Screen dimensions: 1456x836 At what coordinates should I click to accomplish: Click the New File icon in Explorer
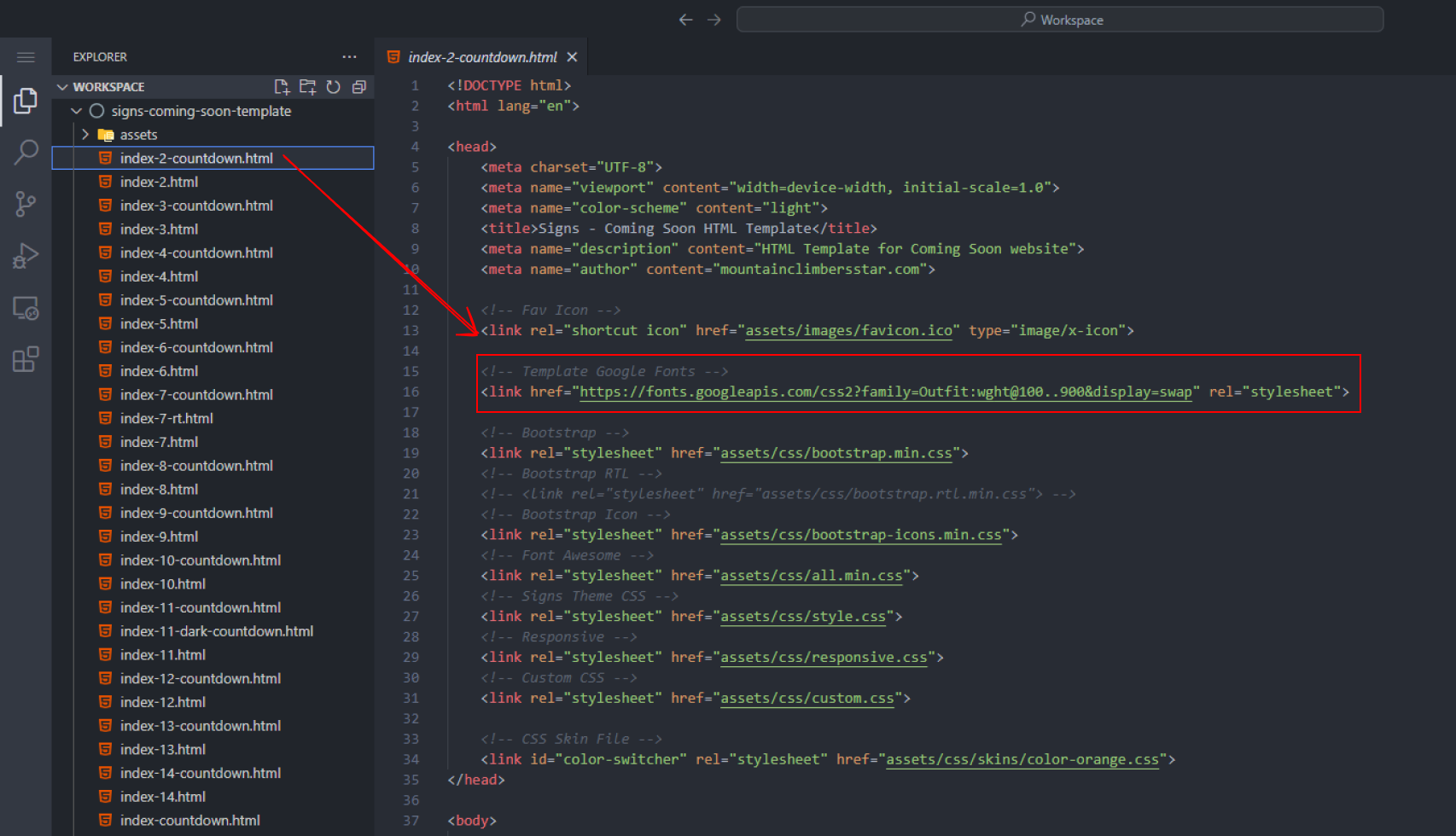pyautogui.click(x=282, y=87)
